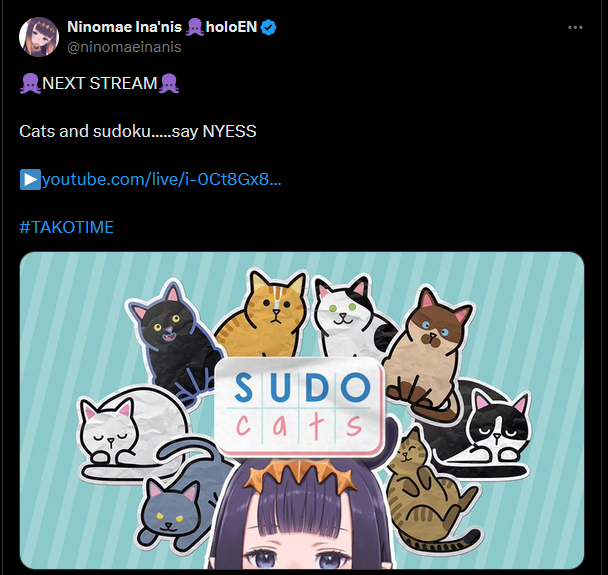
Task: Click the SUDO cats logo in image
Action: (300, 406)
